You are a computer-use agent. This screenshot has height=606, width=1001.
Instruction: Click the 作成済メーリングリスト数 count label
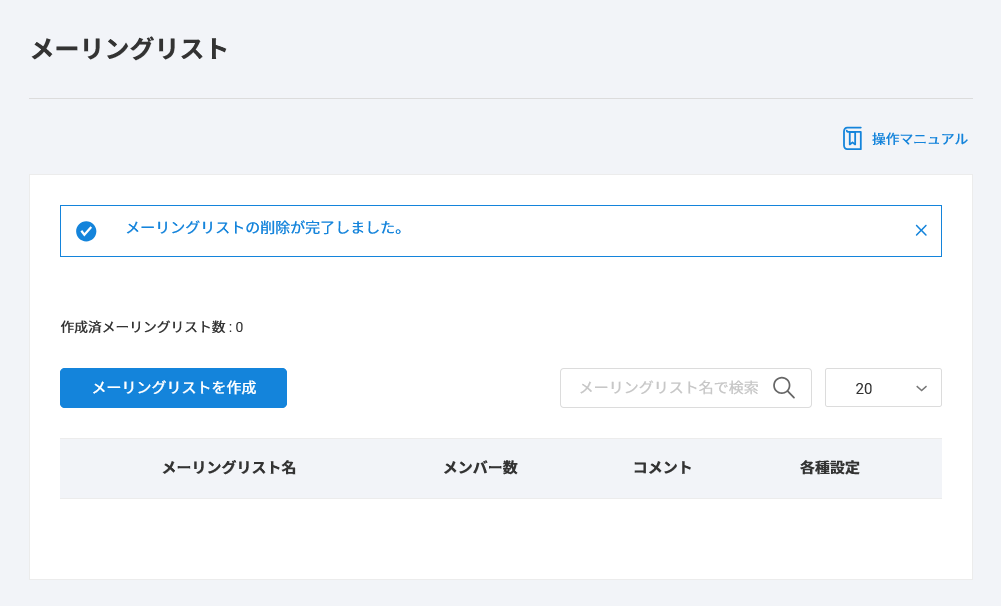143,327
